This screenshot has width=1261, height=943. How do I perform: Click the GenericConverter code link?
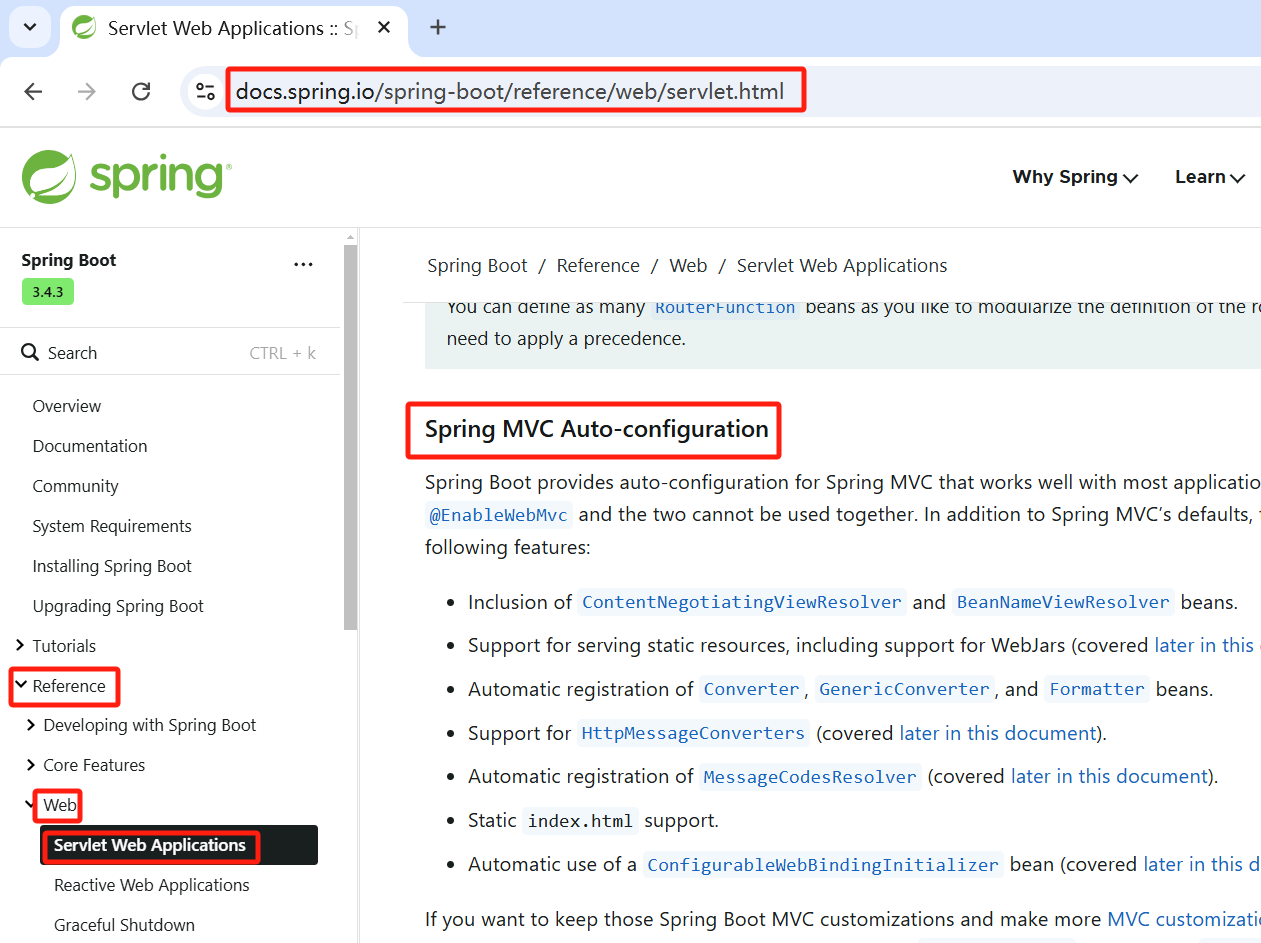pyautogui.click(x=904, y=689)
